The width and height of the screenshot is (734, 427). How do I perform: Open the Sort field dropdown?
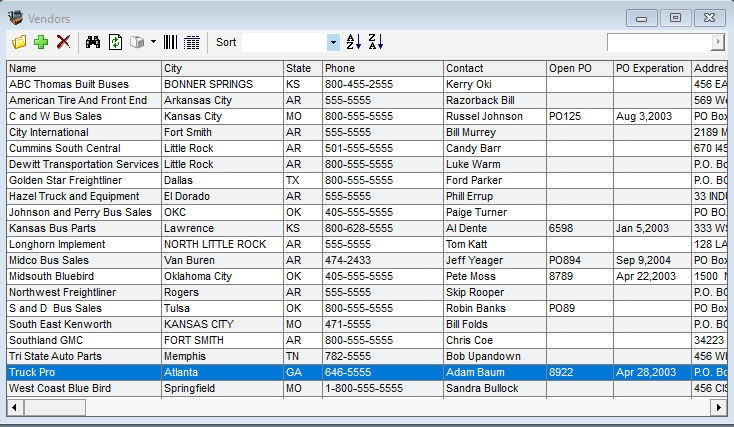pos(333,43)
